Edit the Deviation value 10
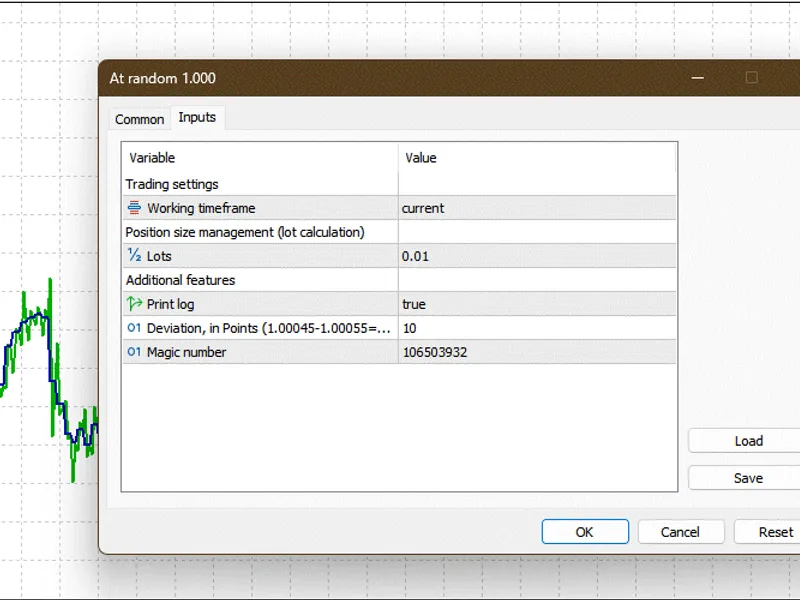 [x=537, y=328]
